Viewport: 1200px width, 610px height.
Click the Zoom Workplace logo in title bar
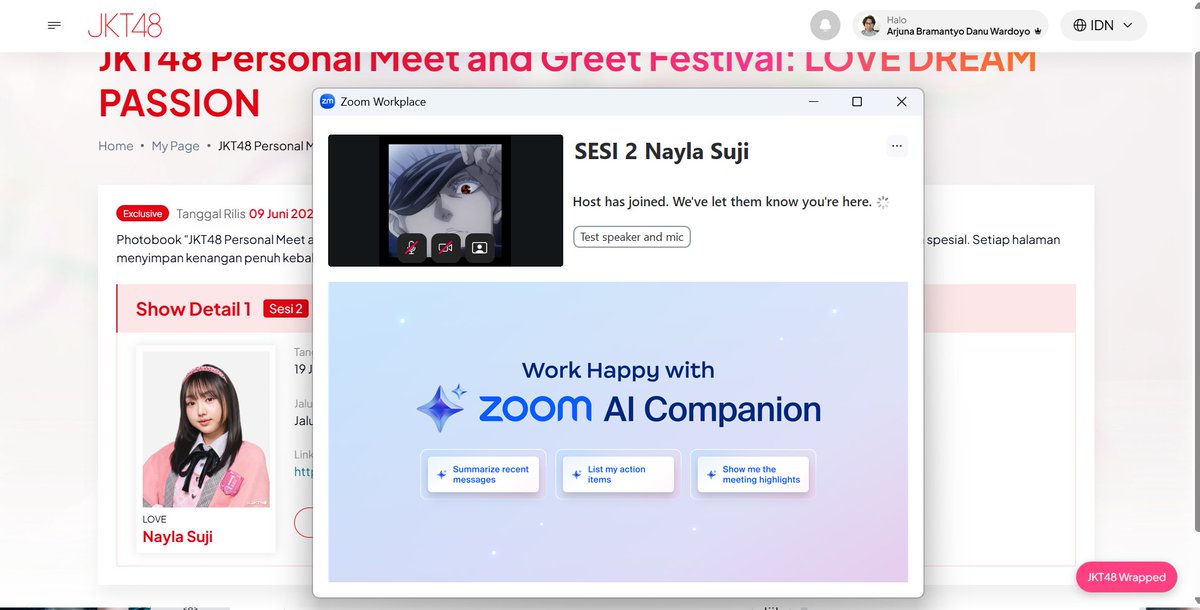point(327,102)
